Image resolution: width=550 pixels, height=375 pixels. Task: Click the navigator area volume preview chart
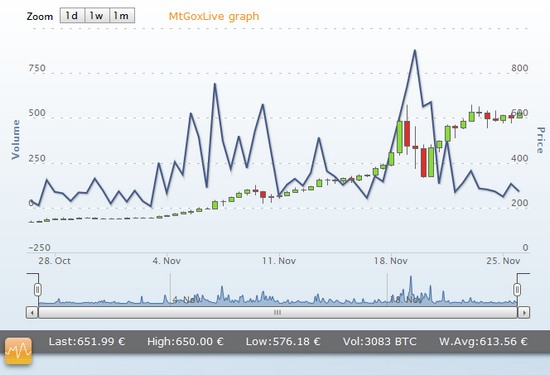(277, 290)
